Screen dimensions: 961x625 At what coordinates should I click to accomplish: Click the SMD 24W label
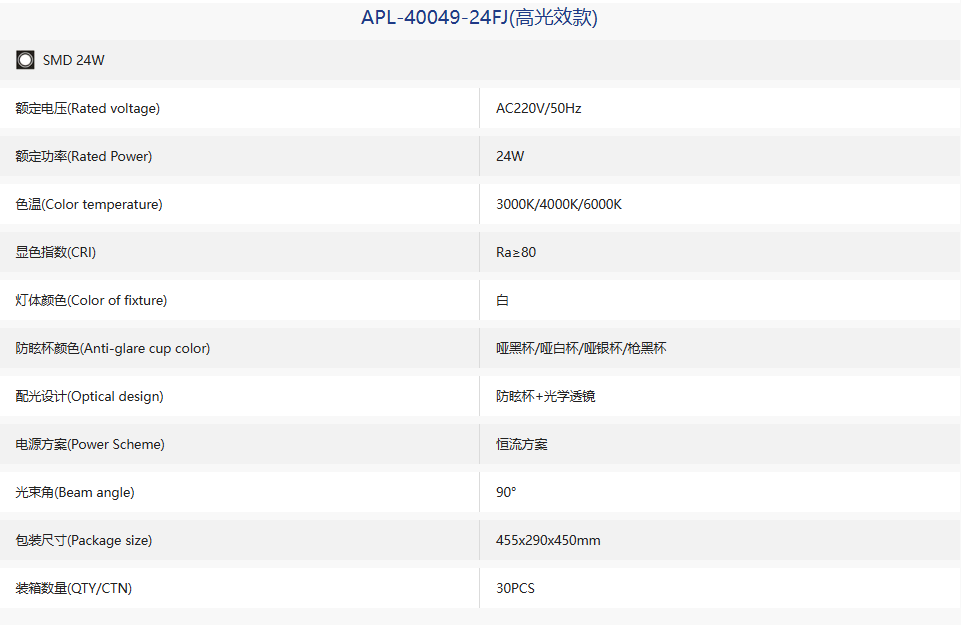click(x=74, y=60)
